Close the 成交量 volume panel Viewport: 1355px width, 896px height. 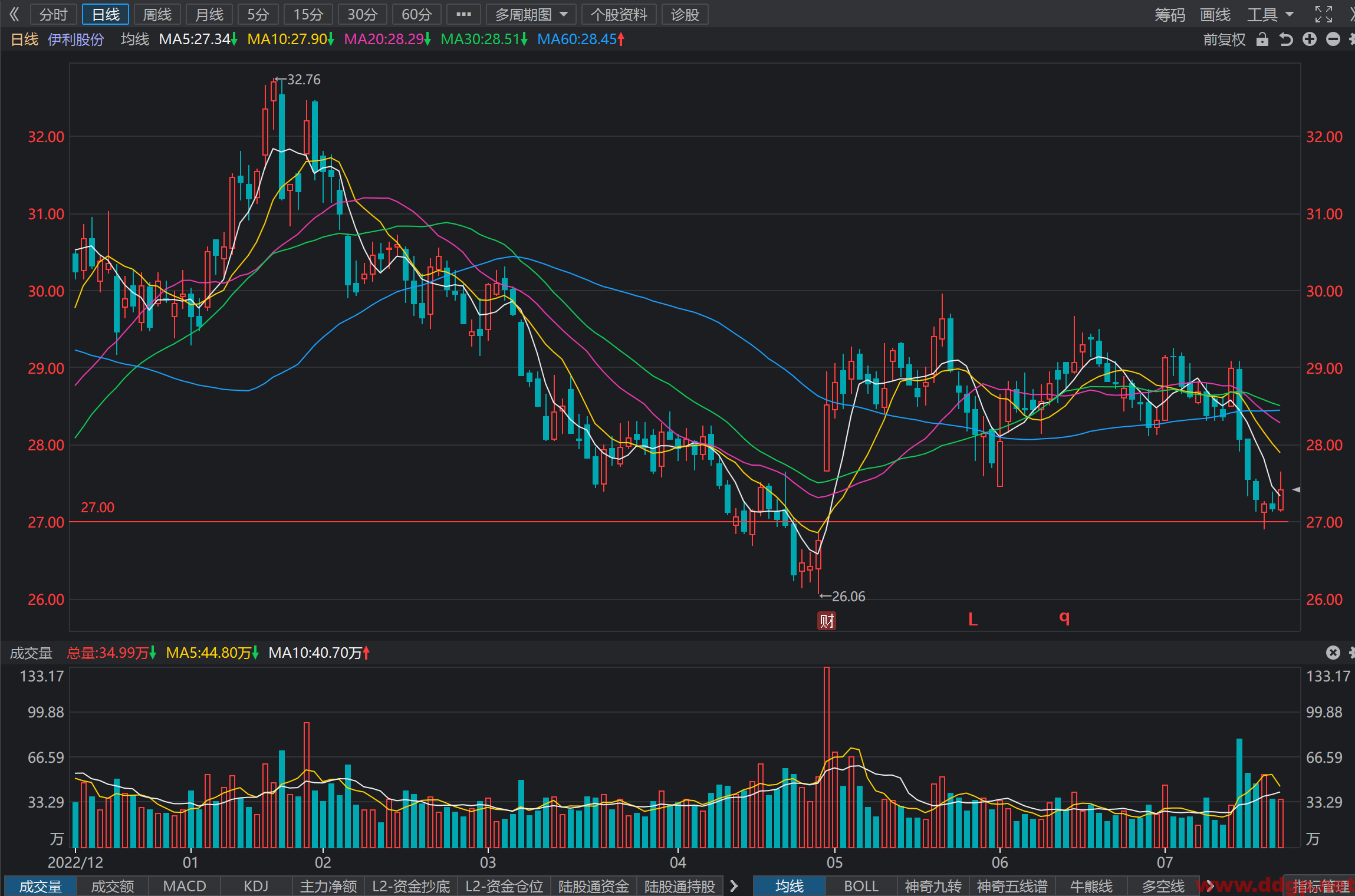pos(1333,652)
